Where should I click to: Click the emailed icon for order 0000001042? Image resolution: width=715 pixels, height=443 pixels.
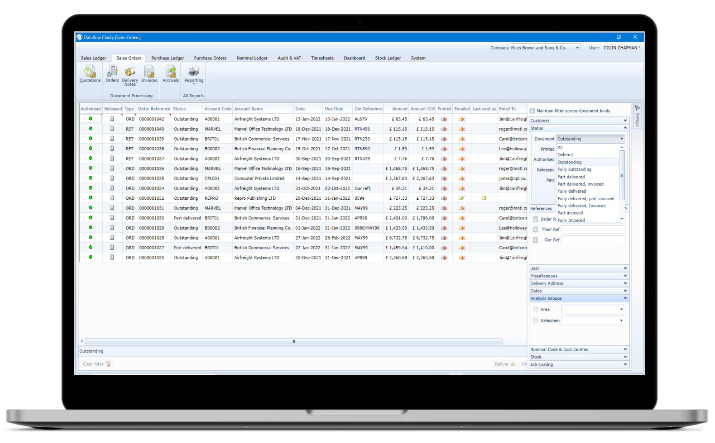tap(462, 119)
